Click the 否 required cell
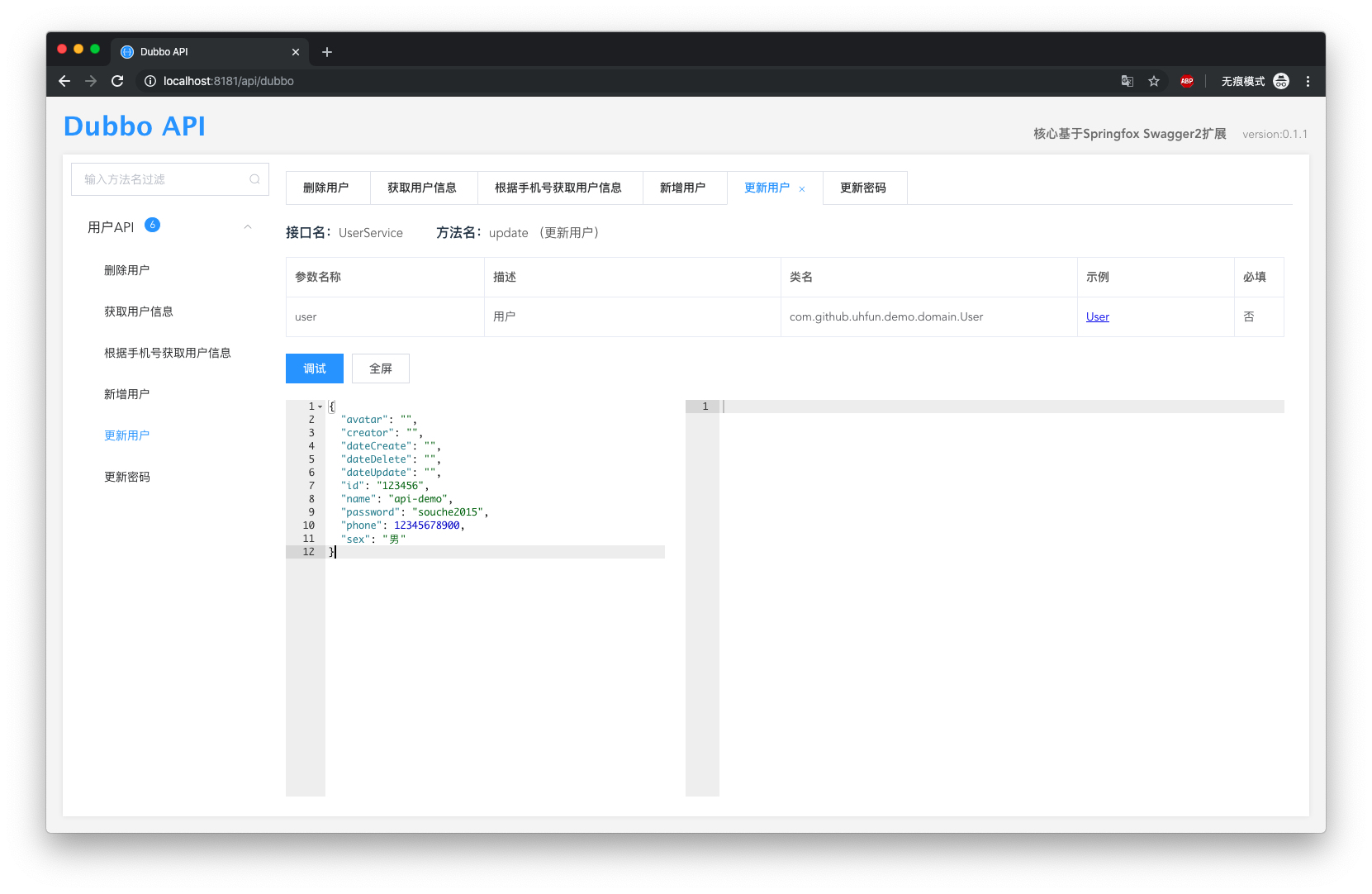This screenshot has height=894, width=1372. 1259,316
